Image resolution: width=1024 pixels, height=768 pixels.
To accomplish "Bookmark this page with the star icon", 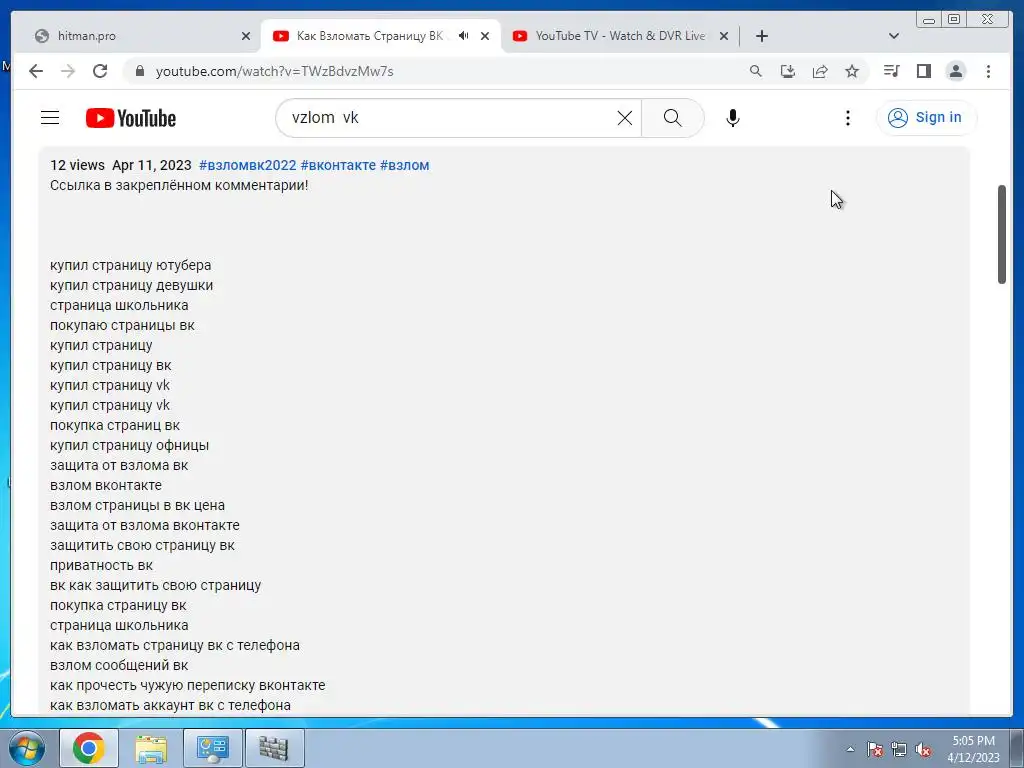I will click(852, 71).
